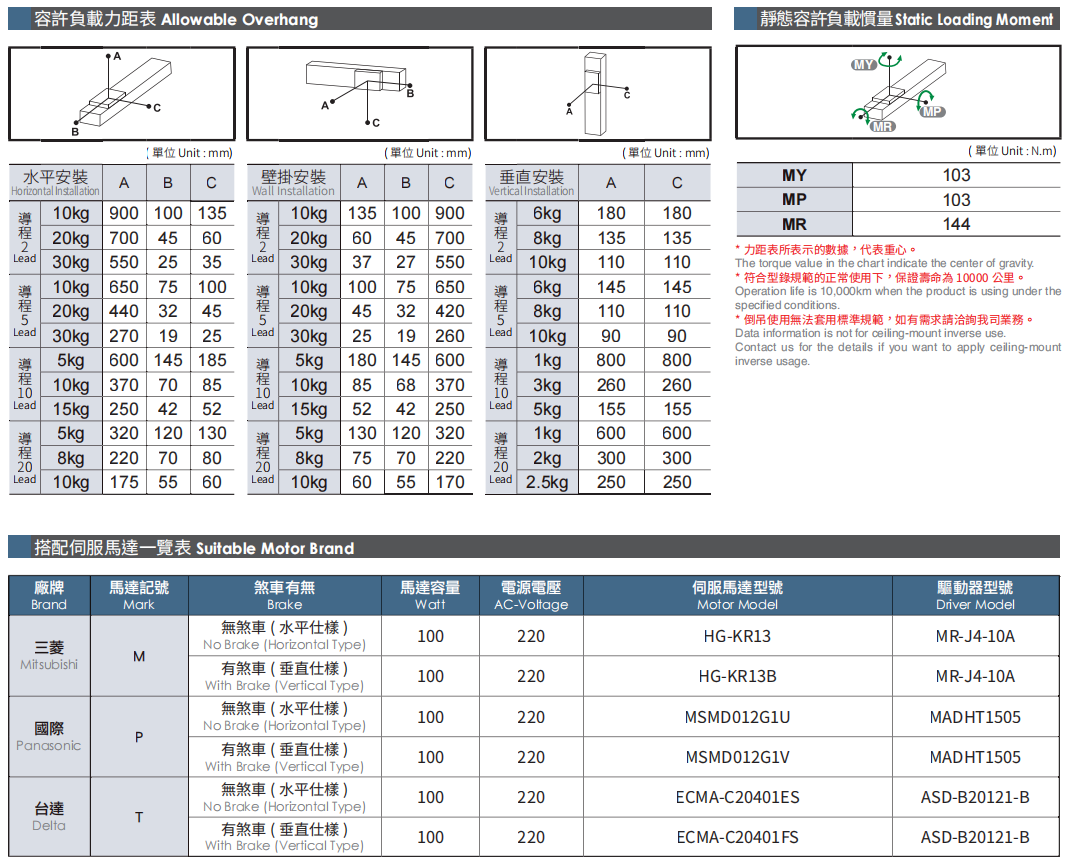Click the Driver Model column header

tap(975, 595)
